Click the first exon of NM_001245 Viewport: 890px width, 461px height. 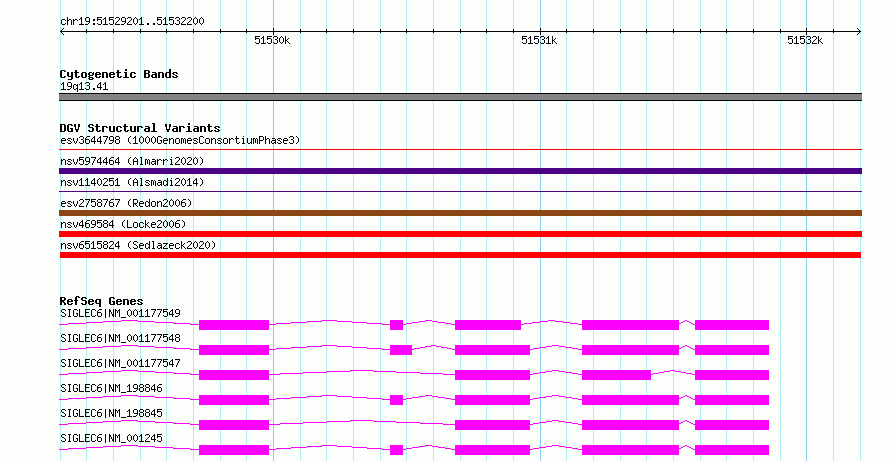[x=234, y=450]
